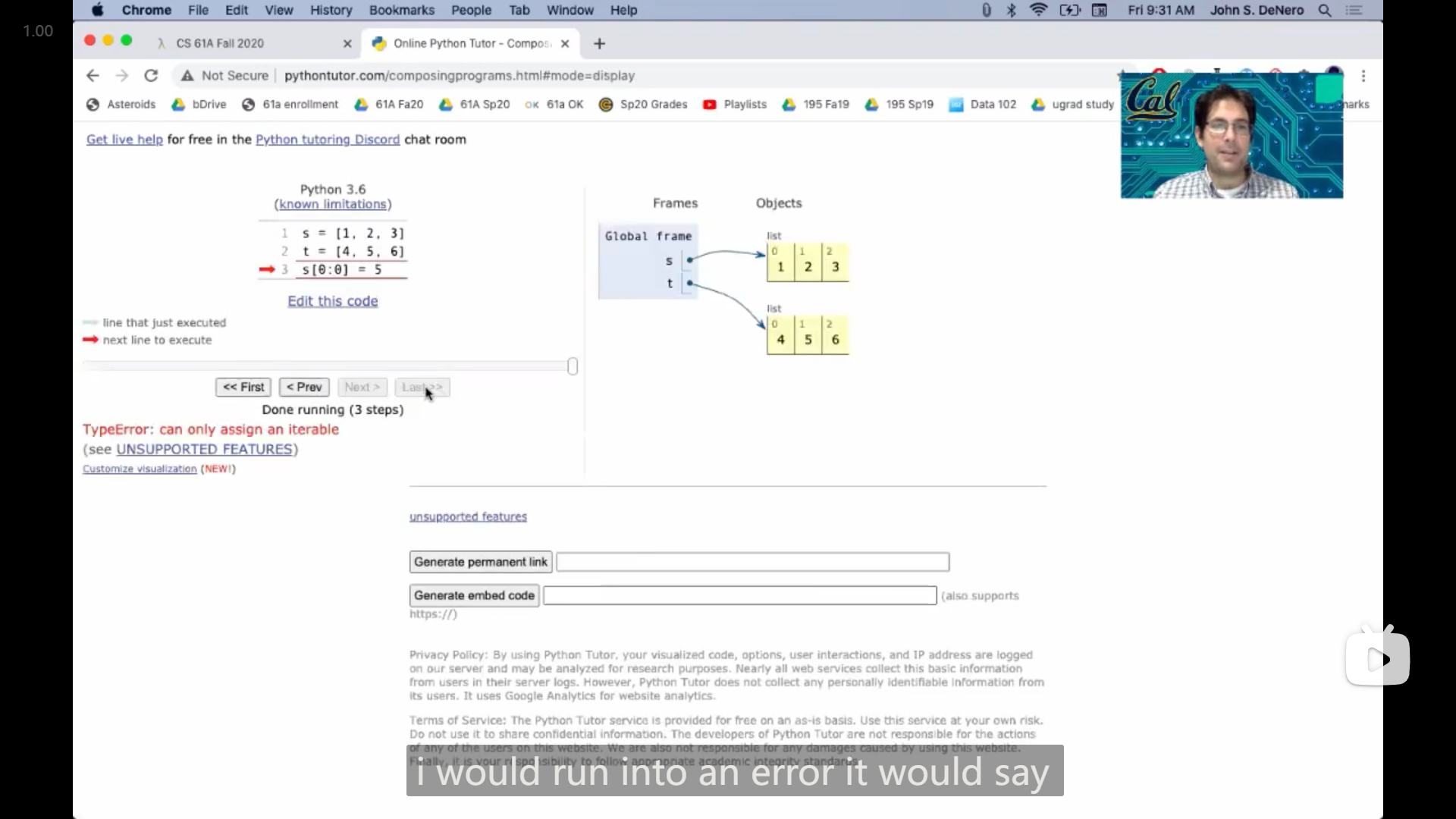Open the Playlists YouTube bookmark

[735, 105]
